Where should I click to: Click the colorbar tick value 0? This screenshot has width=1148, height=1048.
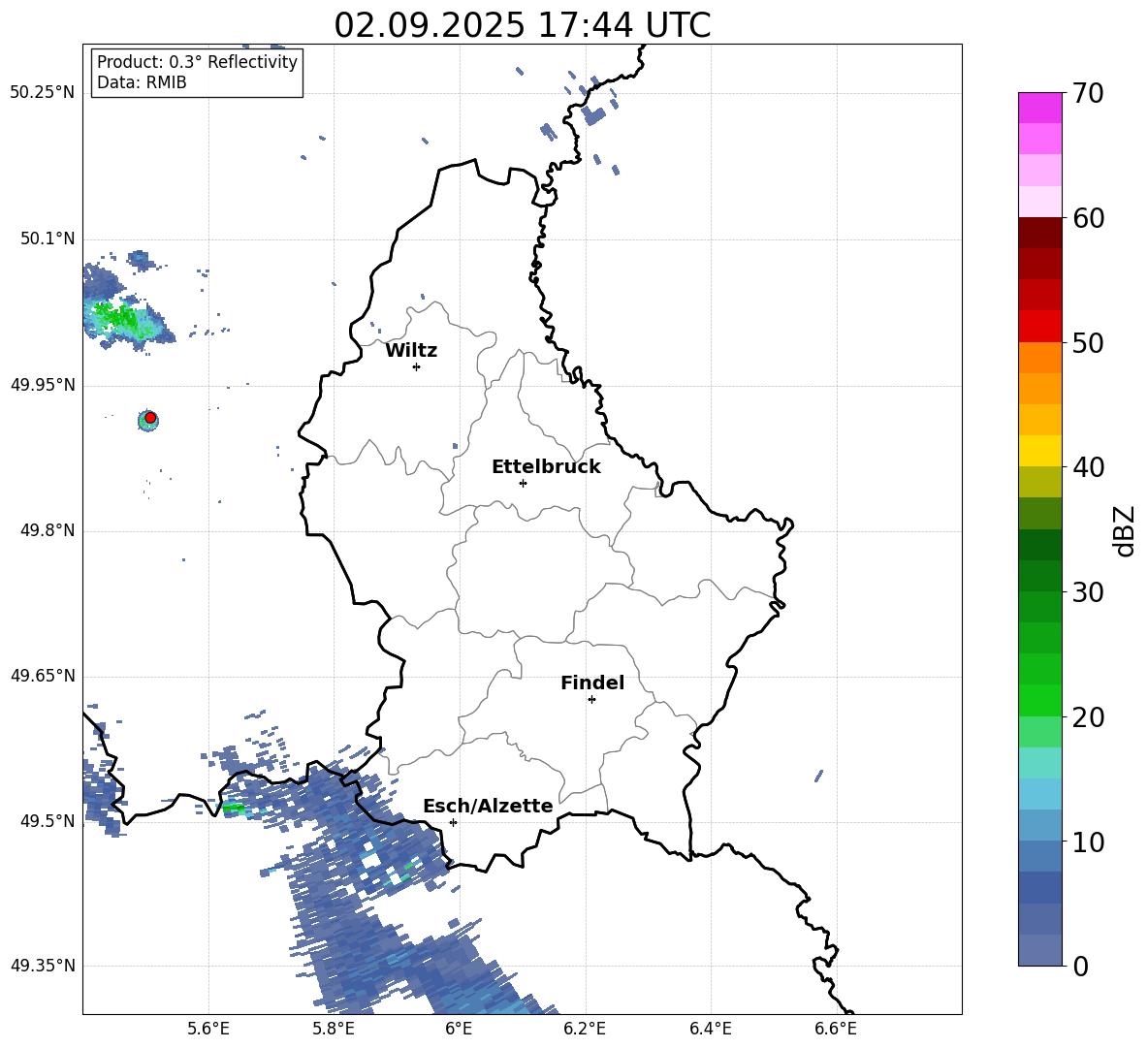(x=1081, y=966)
